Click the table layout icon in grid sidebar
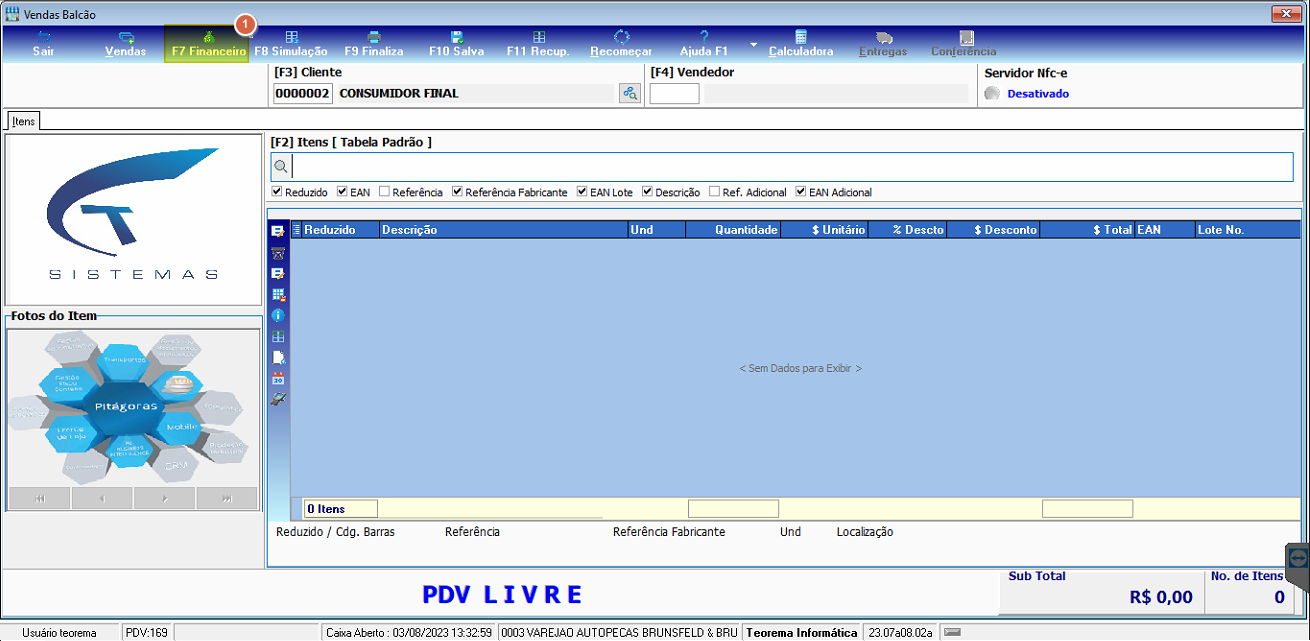 (x=278, y=337)
